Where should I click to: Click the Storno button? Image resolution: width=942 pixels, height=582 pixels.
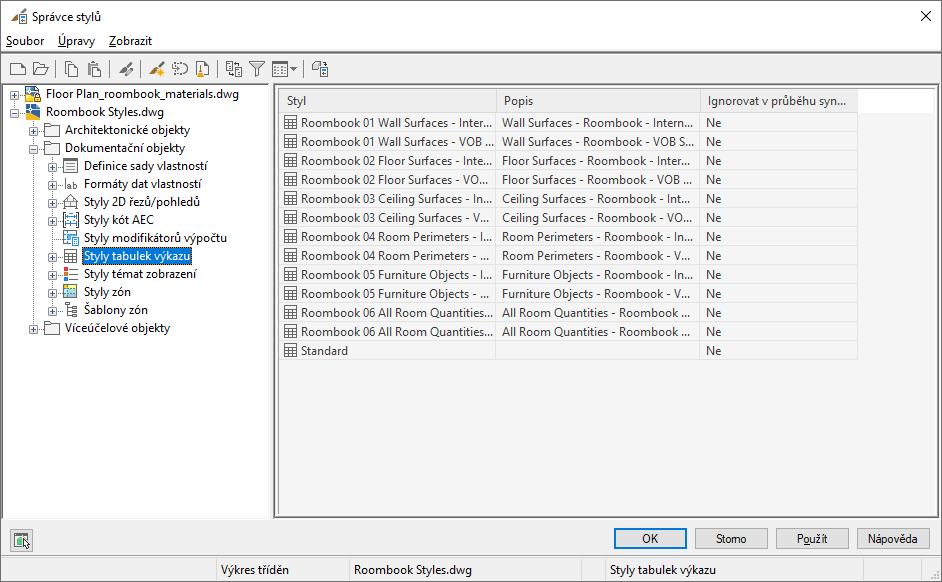pos(731,539)
